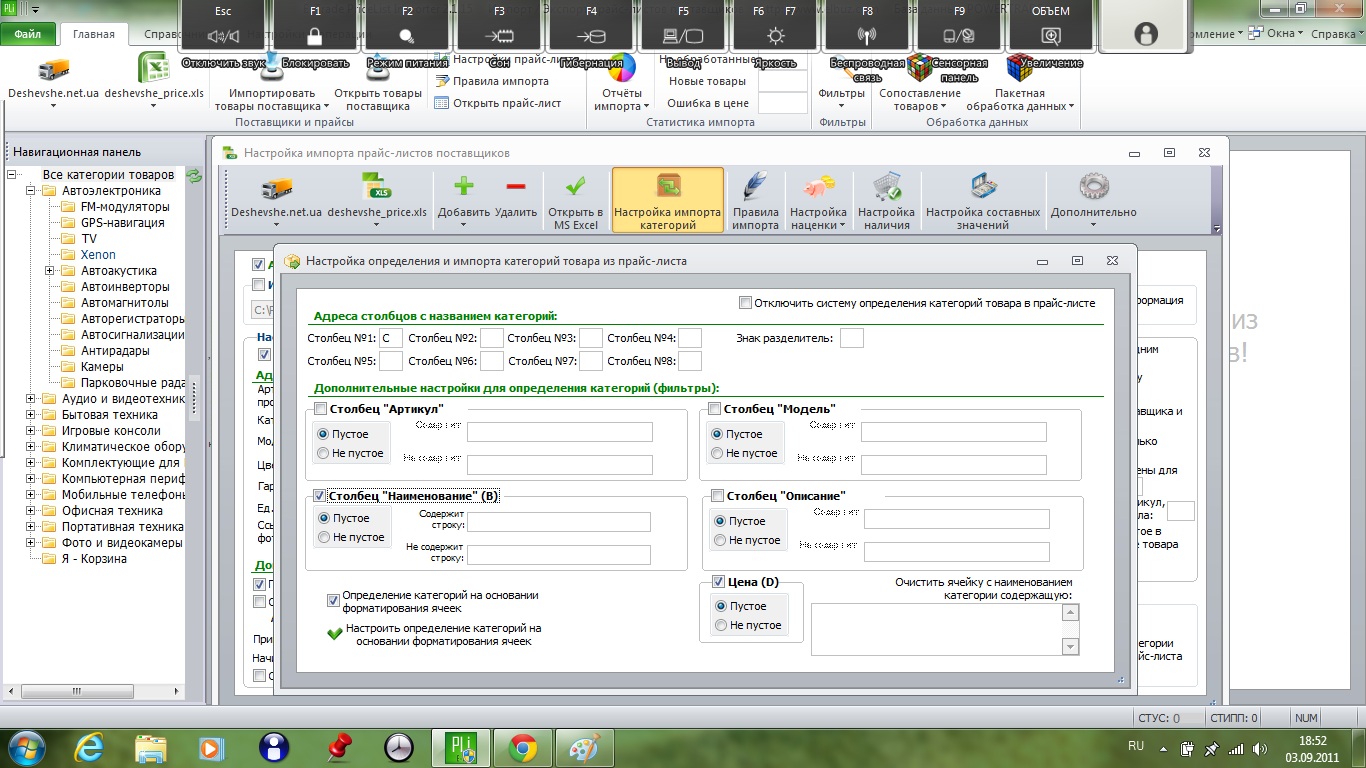Click the scroll-up arrow of the Очистить ячейку box
The width and height of the screenshot is (1366, 768).
tap(1071, 612)
